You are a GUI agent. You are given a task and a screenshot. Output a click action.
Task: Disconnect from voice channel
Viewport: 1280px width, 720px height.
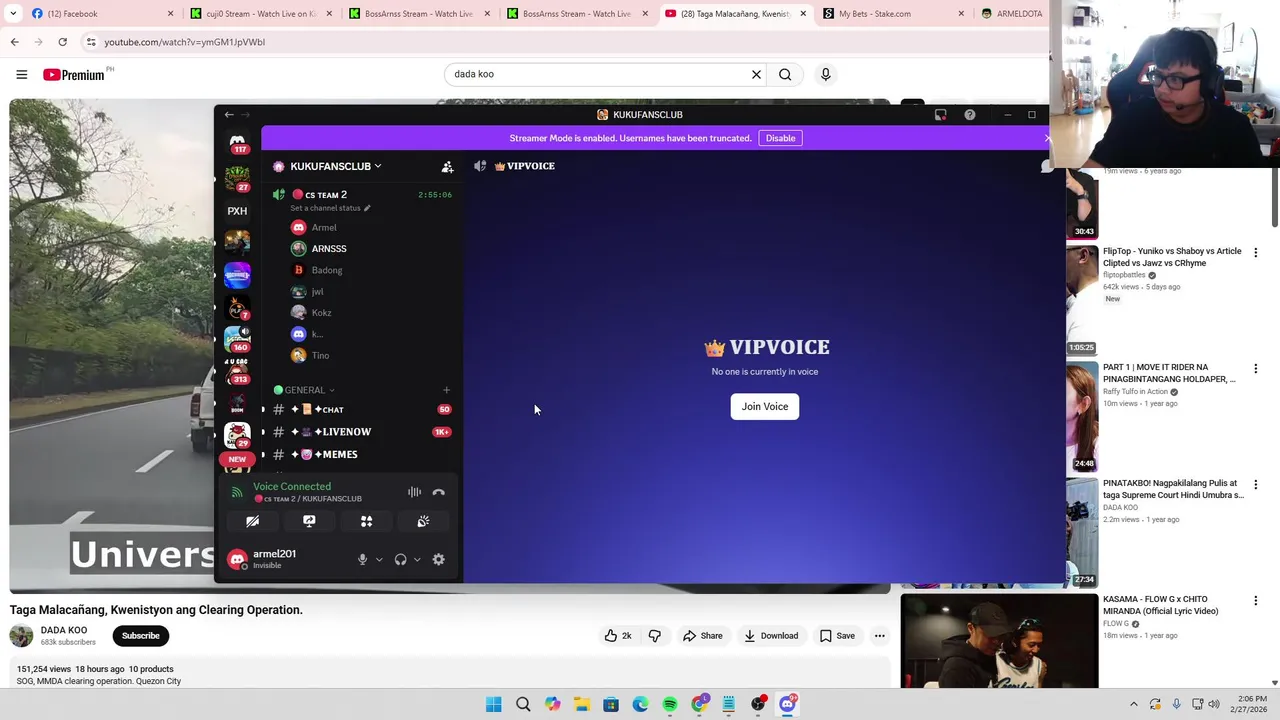tap(438, 492)
